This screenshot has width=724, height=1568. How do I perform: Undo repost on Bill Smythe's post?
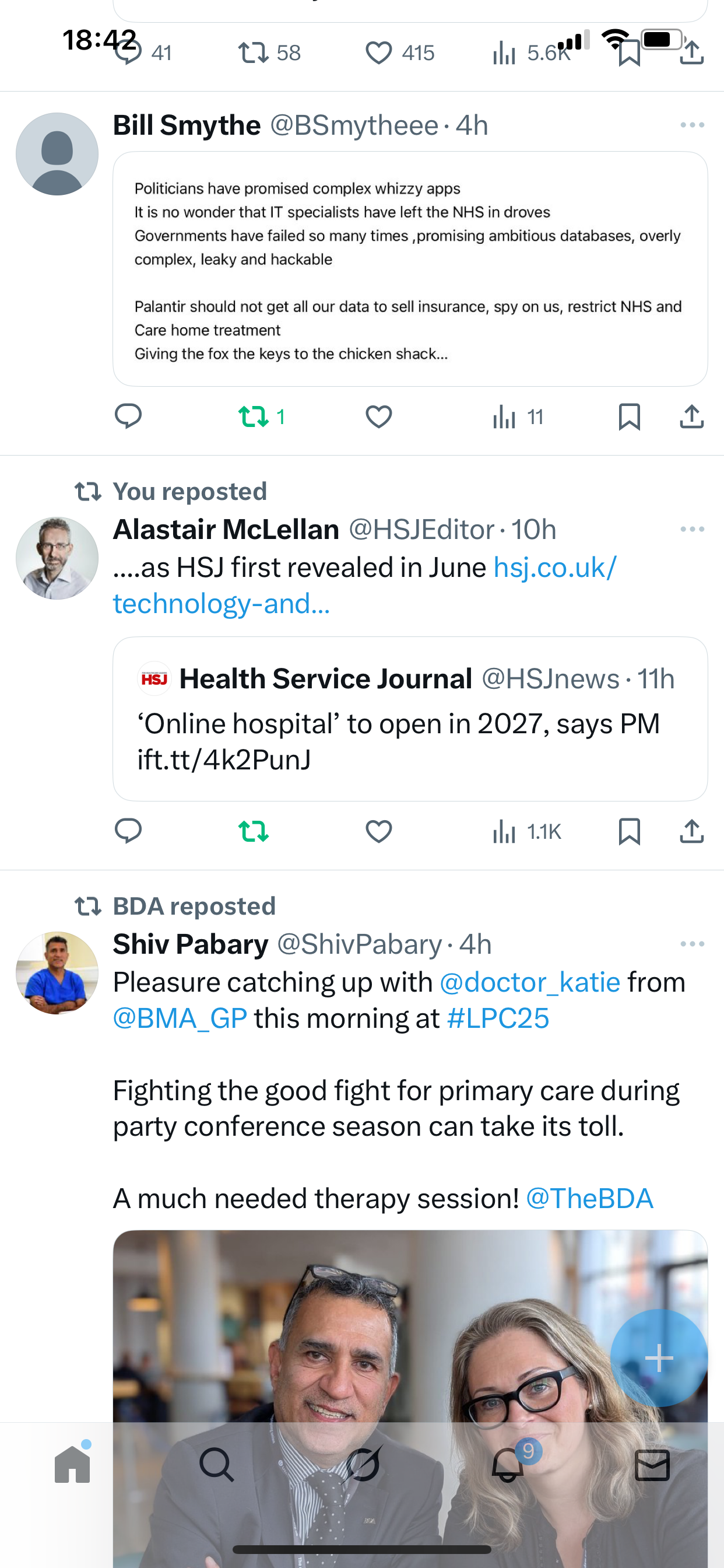pos(253,417)
